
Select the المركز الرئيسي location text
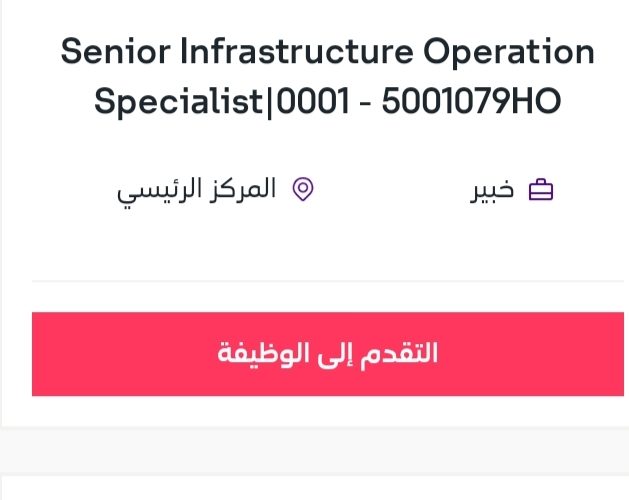pyautogui.click(x=196, y=191)
